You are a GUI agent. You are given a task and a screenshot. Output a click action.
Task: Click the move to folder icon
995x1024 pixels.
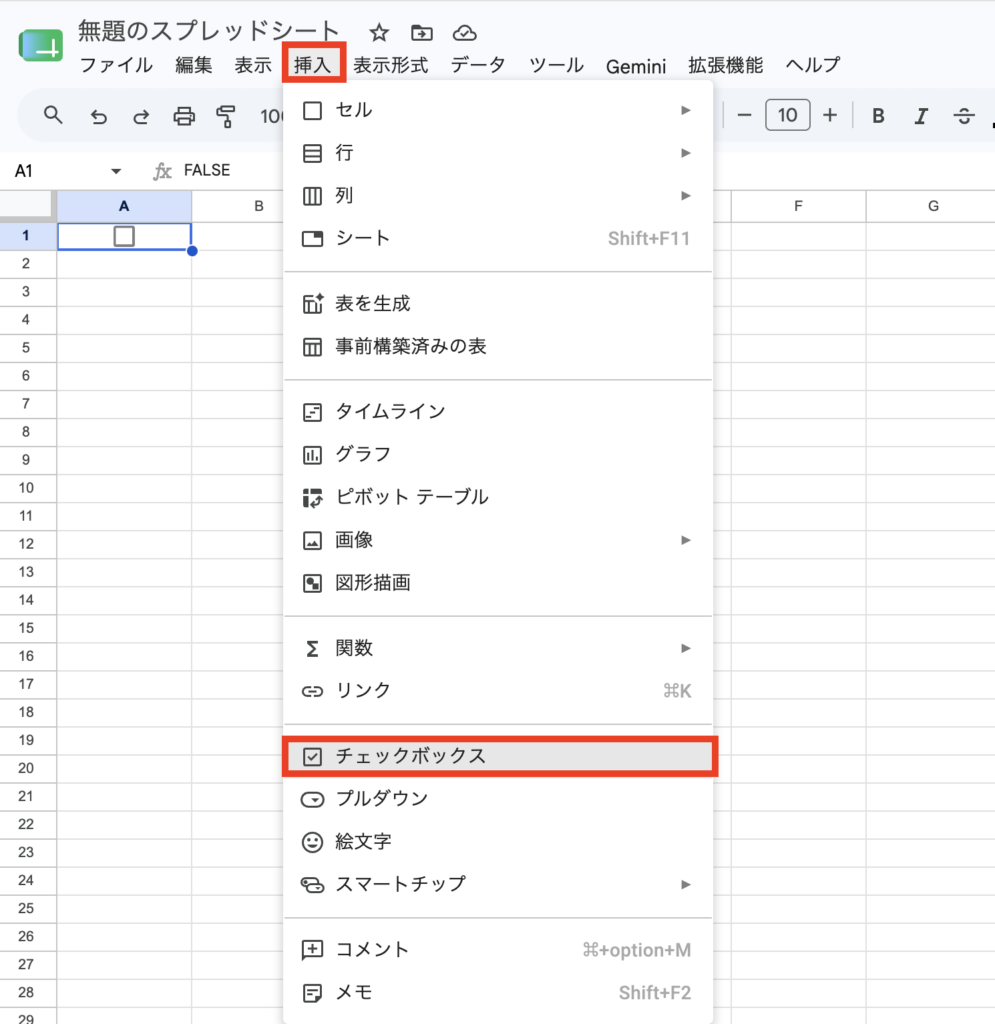point(421,32)
